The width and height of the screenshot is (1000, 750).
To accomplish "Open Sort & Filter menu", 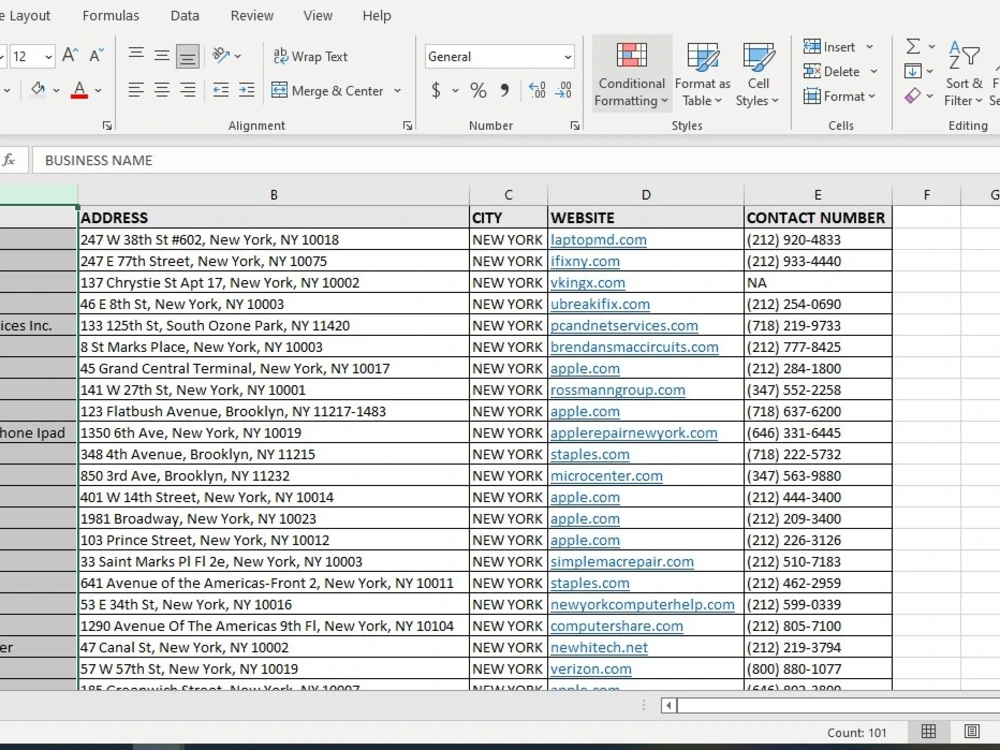I will tap(964, 74).
